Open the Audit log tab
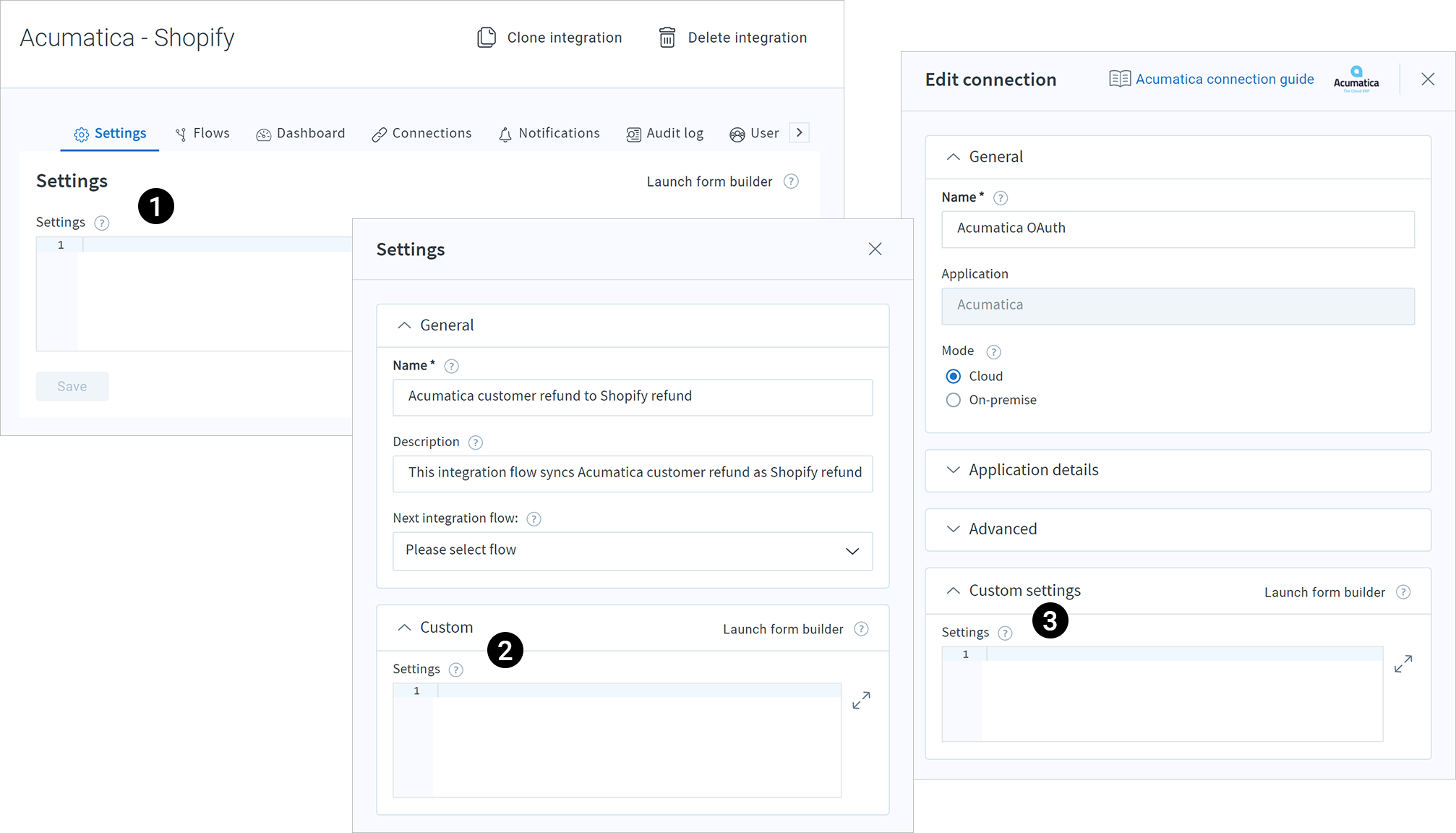 click(x=665, y=134)
